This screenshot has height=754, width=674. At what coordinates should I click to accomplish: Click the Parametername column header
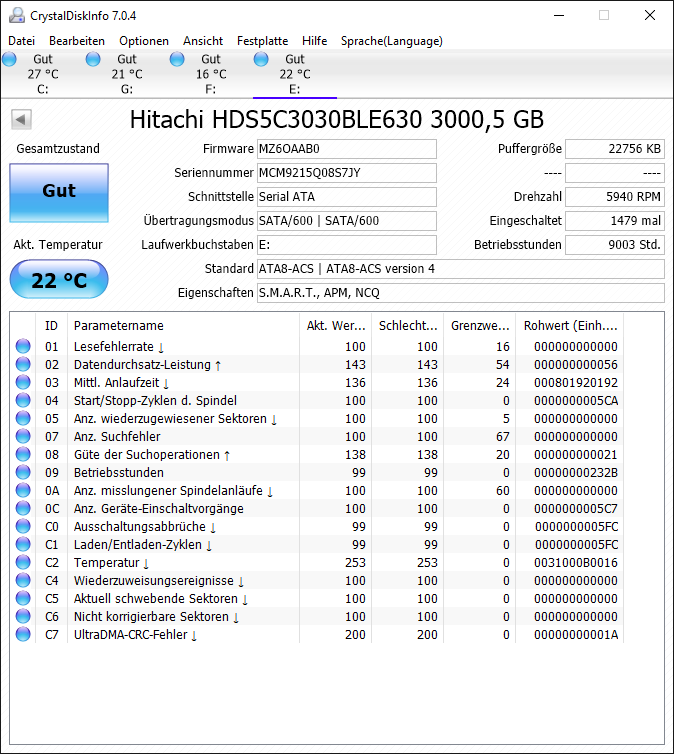[183, 326]
